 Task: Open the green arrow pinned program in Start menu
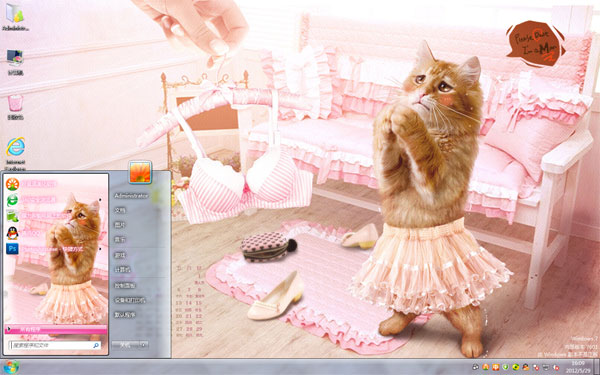click(x=12, y=216)
